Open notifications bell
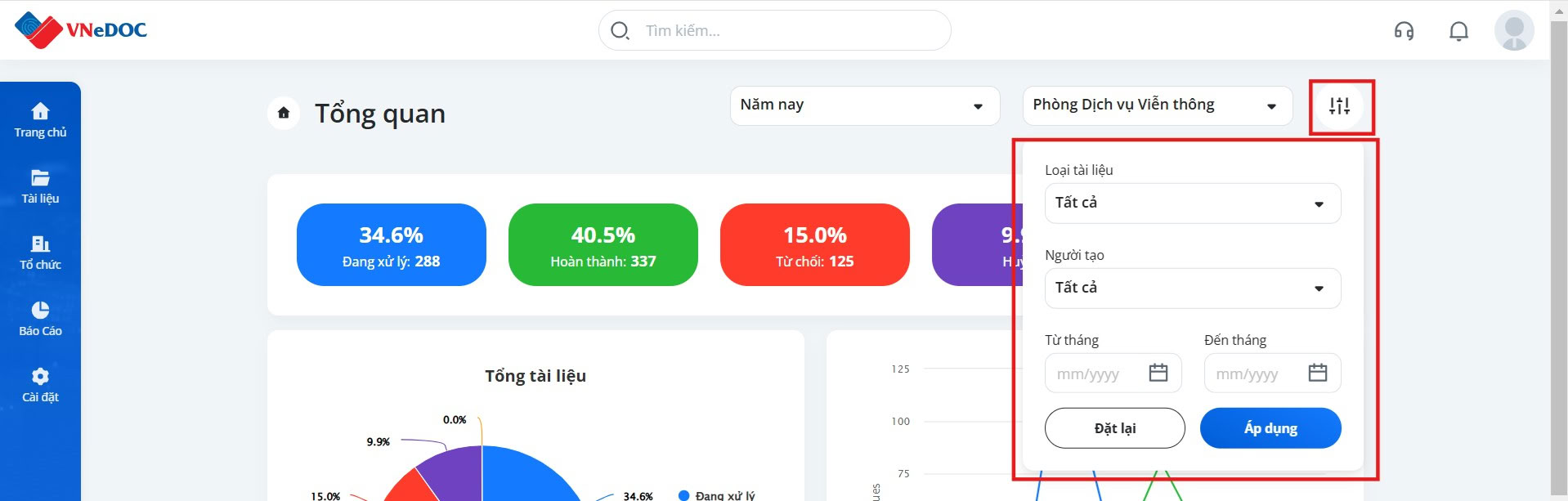 tap(1458, 31)
